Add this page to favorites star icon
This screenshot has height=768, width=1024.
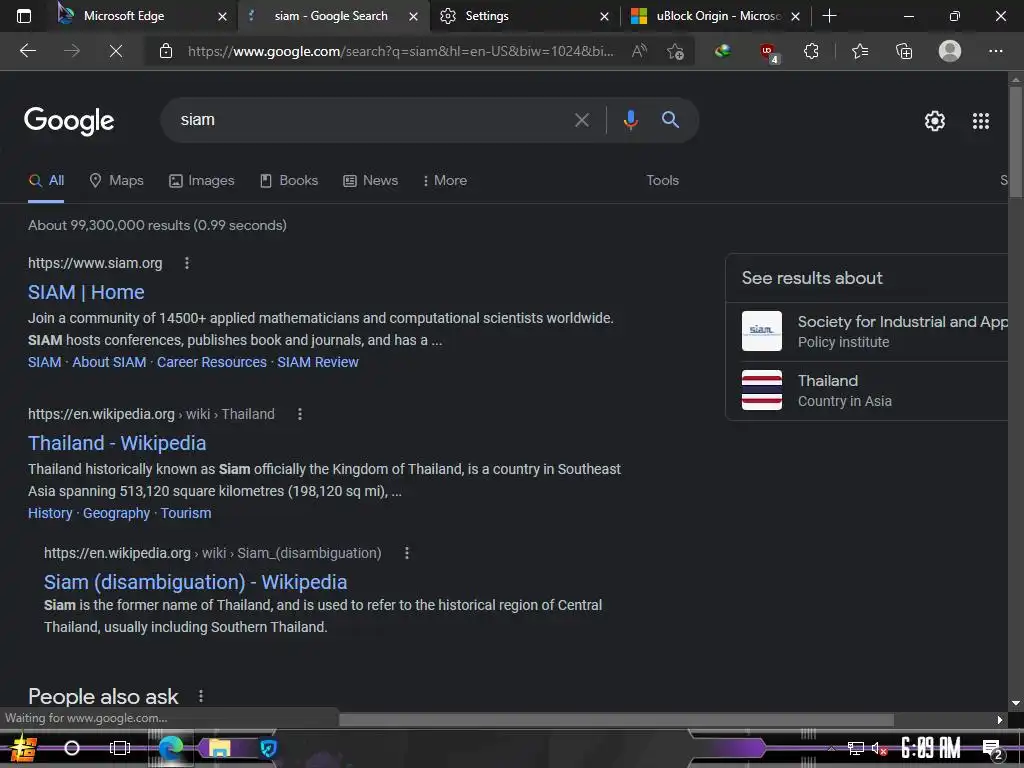pyautogui.click(x=675, y=51)
